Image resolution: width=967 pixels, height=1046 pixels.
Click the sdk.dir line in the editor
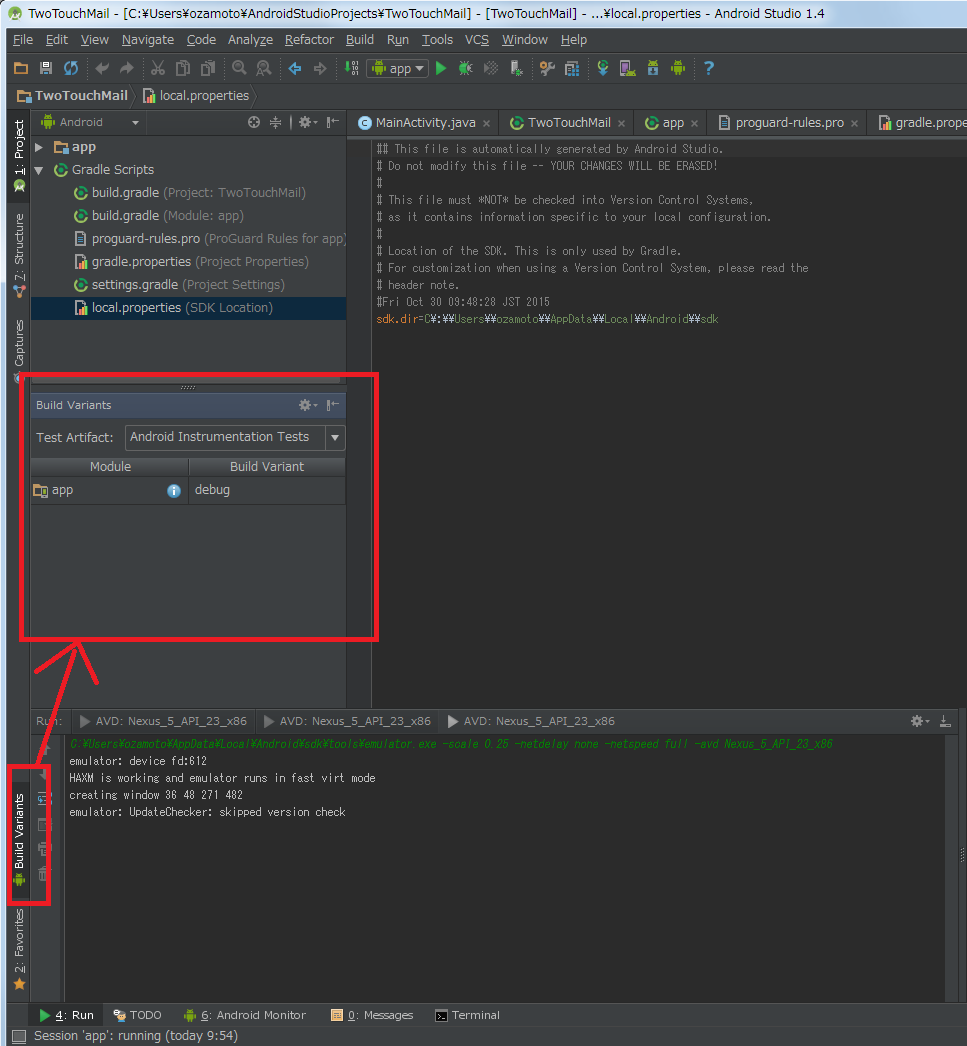point(547,319)
